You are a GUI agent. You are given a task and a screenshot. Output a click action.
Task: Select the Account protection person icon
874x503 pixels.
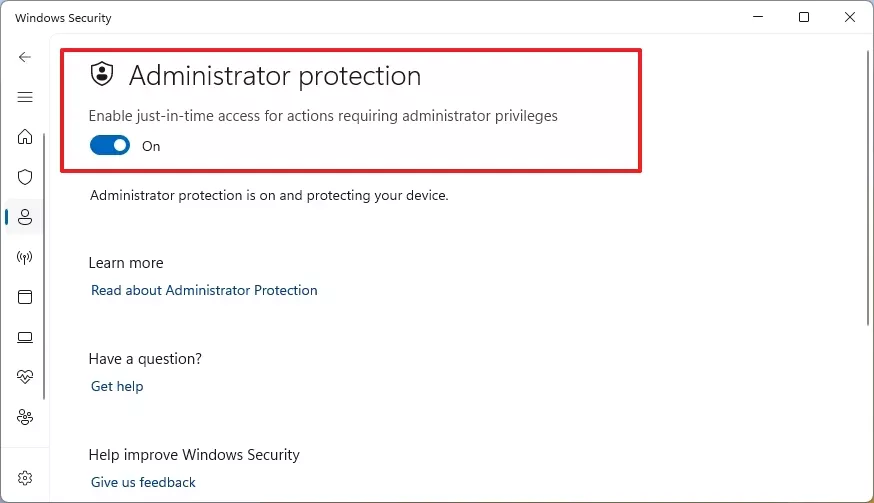click(x=25, y=217)
